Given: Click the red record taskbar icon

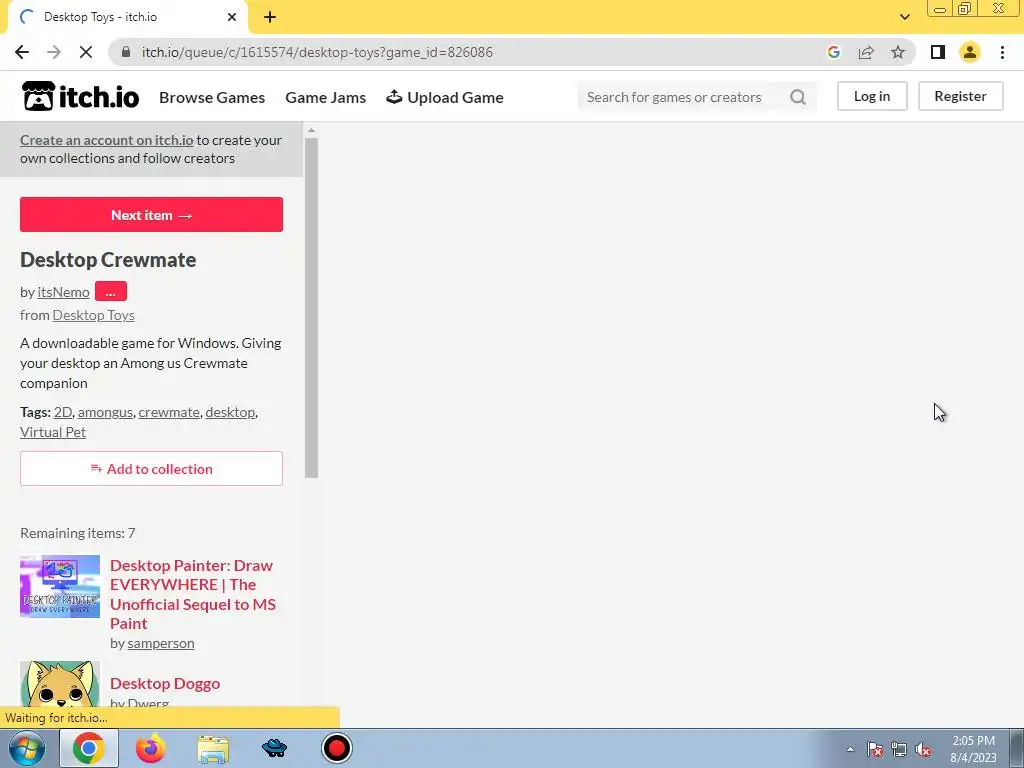Looking at the screenshot, I should click(337, 748).
